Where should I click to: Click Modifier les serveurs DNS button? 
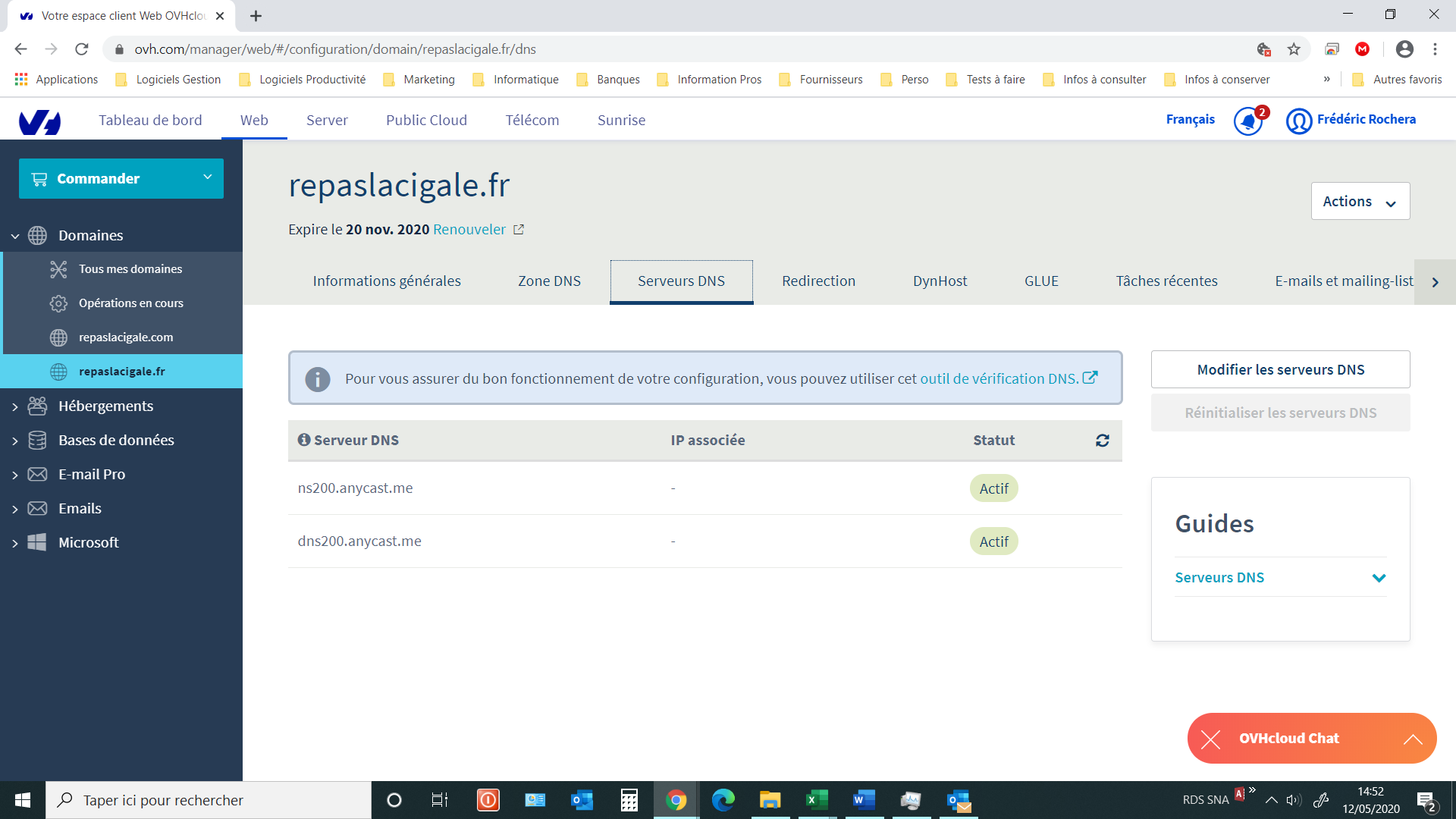[1280, 369]
